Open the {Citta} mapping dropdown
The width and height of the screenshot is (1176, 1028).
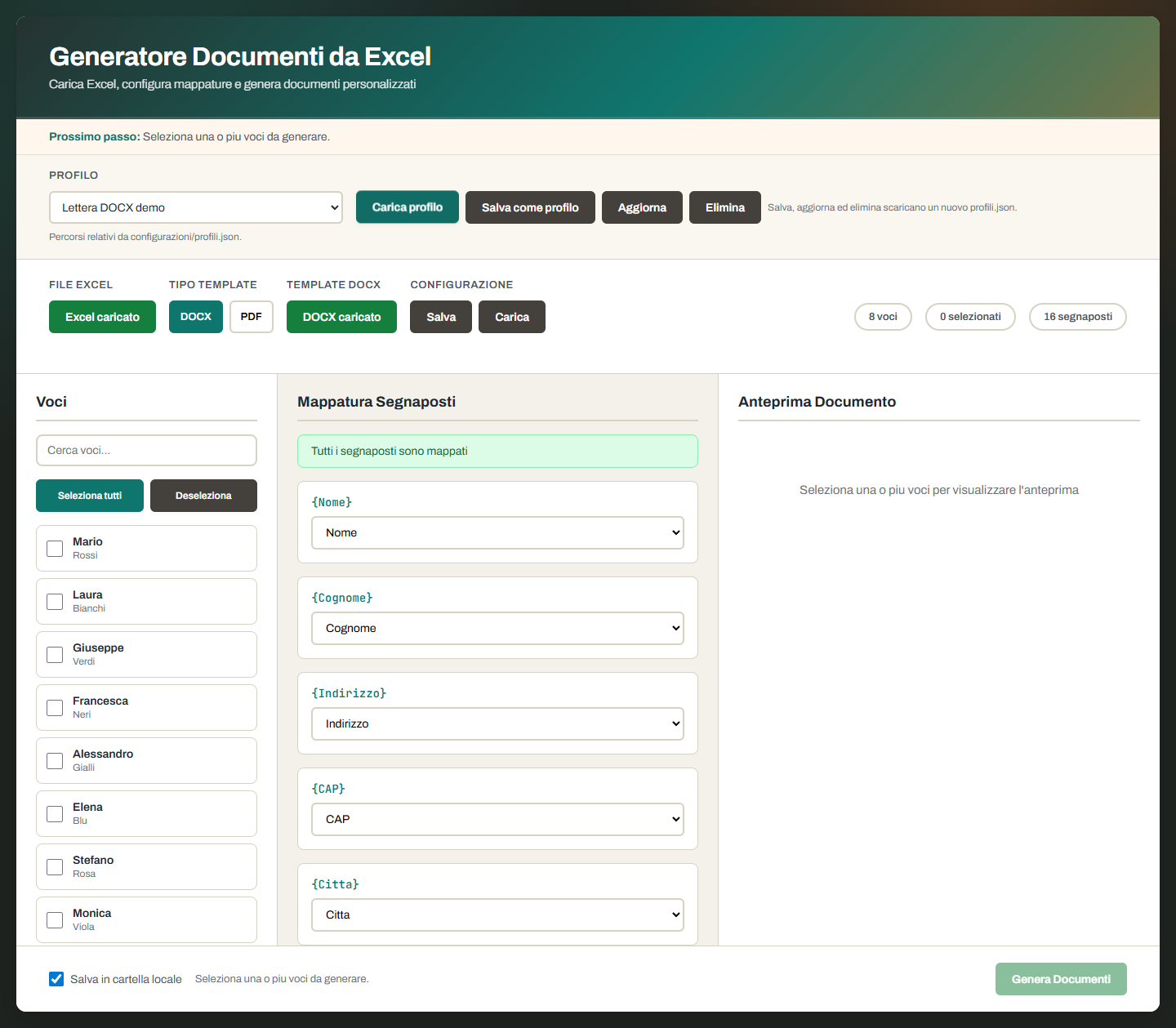[x=497, y=915]
